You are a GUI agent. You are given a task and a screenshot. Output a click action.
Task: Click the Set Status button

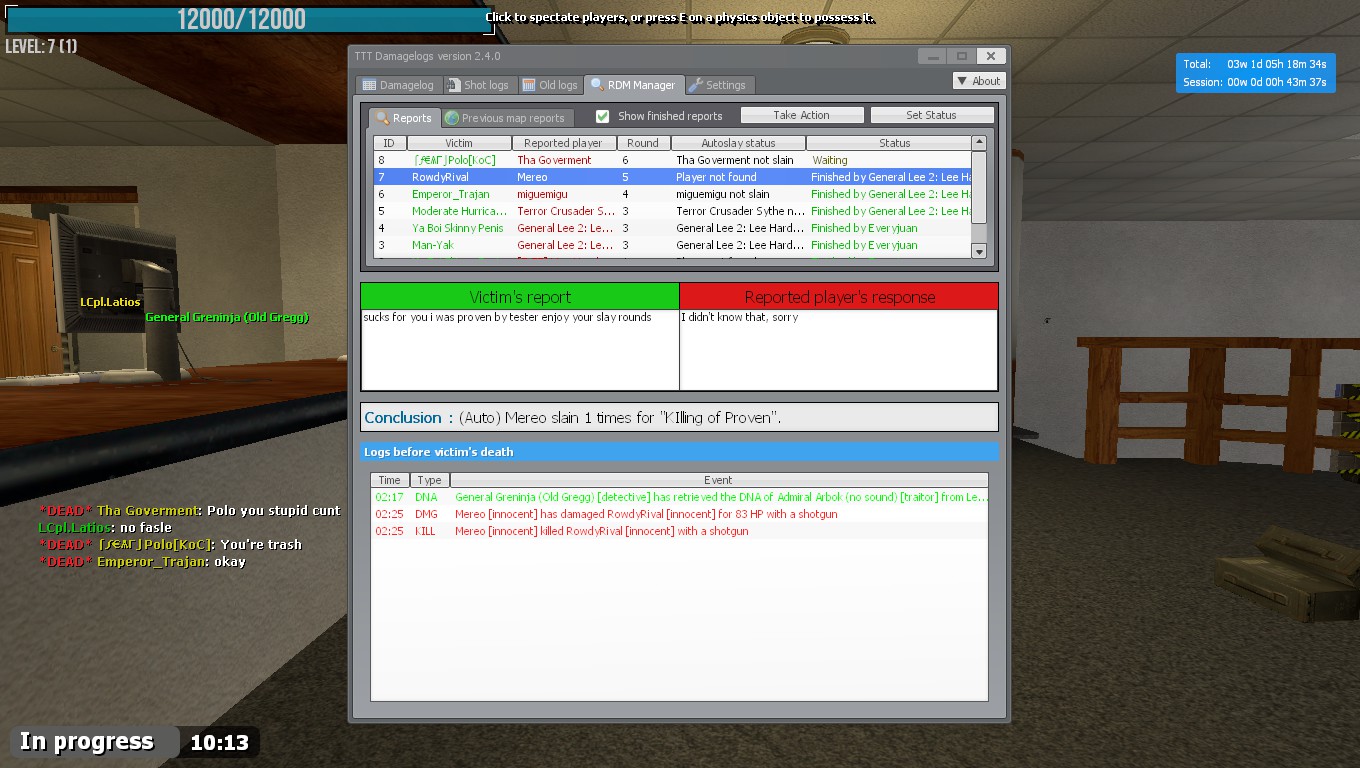pyautogui.click(x=931, y=115)
